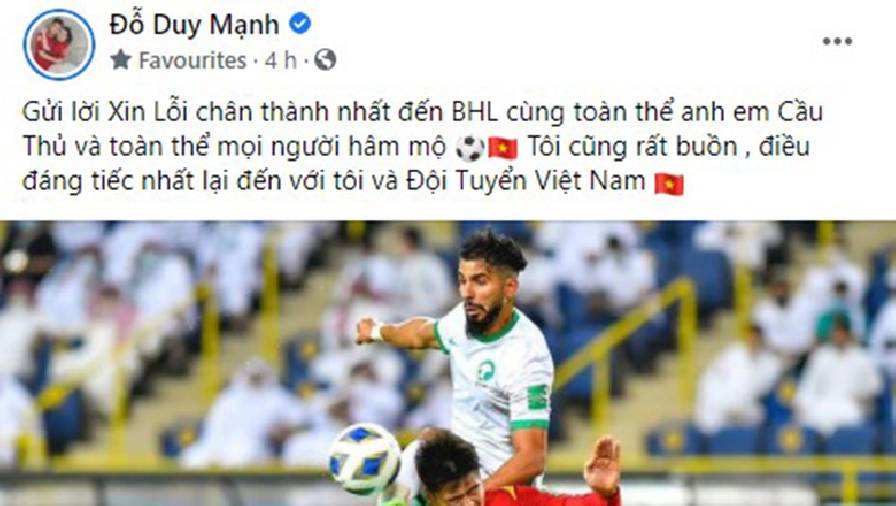Click the bearded player's white wristband

coord(377,331)
